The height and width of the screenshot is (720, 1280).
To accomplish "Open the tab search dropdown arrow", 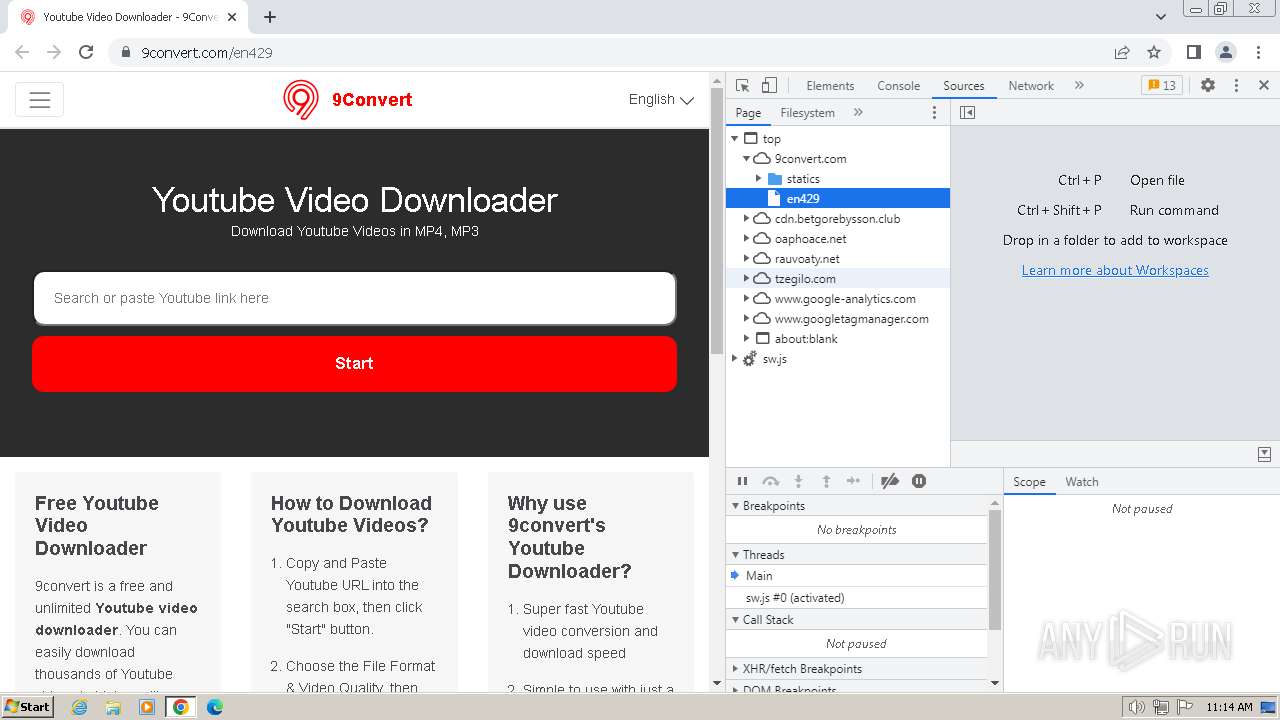I will click(1161, 17).
